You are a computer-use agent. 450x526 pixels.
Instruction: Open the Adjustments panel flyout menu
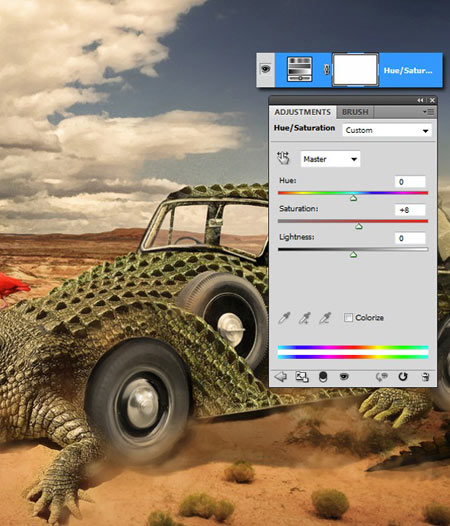click(x=428, y=112)
